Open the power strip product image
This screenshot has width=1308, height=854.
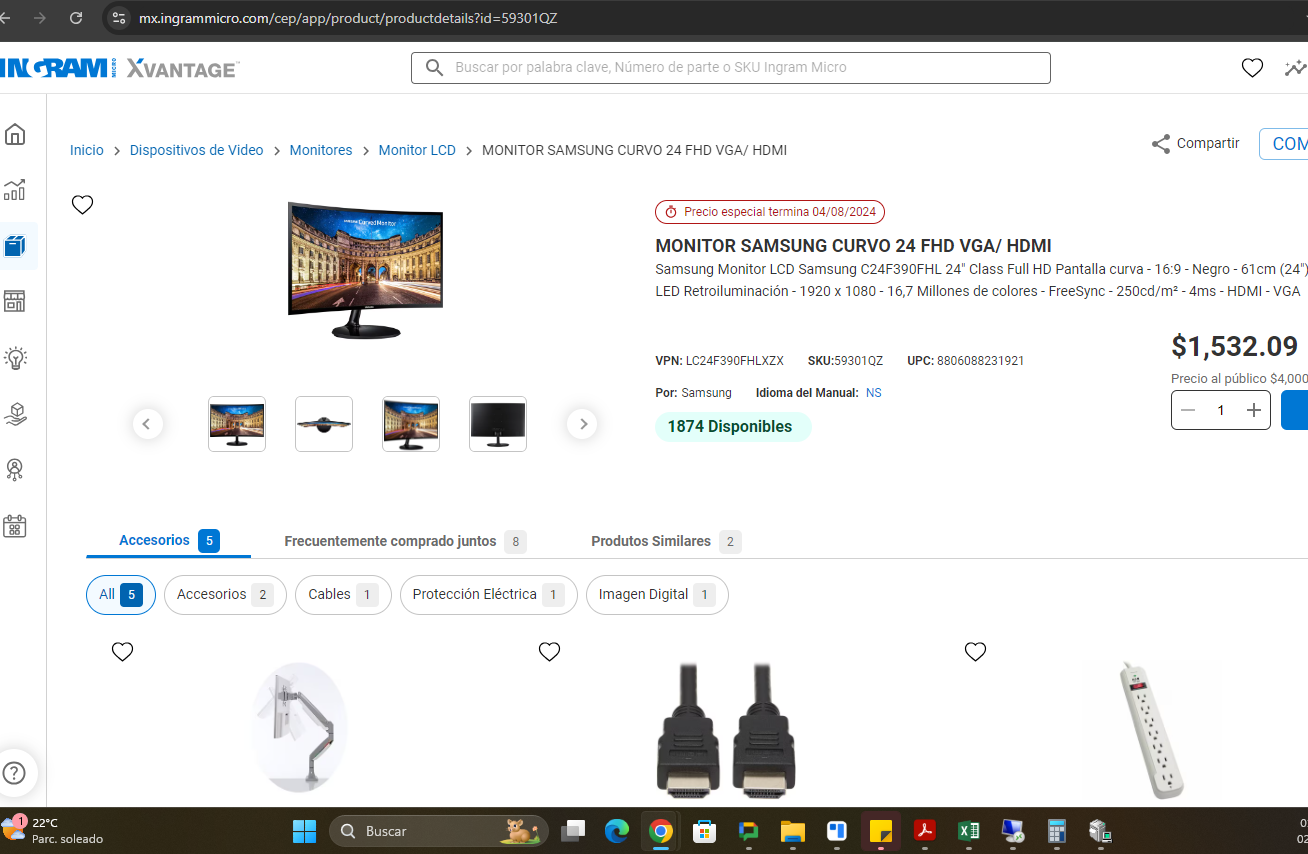[1152, 729]
